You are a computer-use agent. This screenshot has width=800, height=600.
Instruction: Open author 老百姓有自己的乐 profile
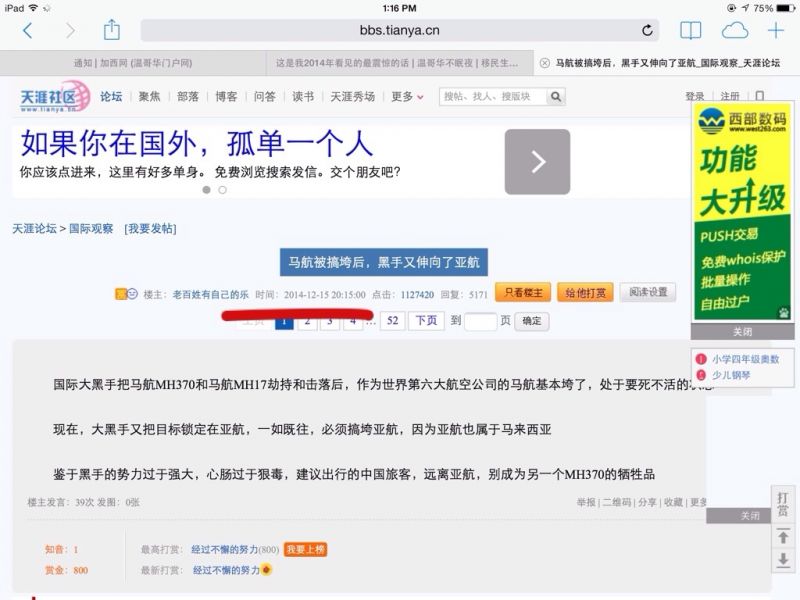pos(211,294)
